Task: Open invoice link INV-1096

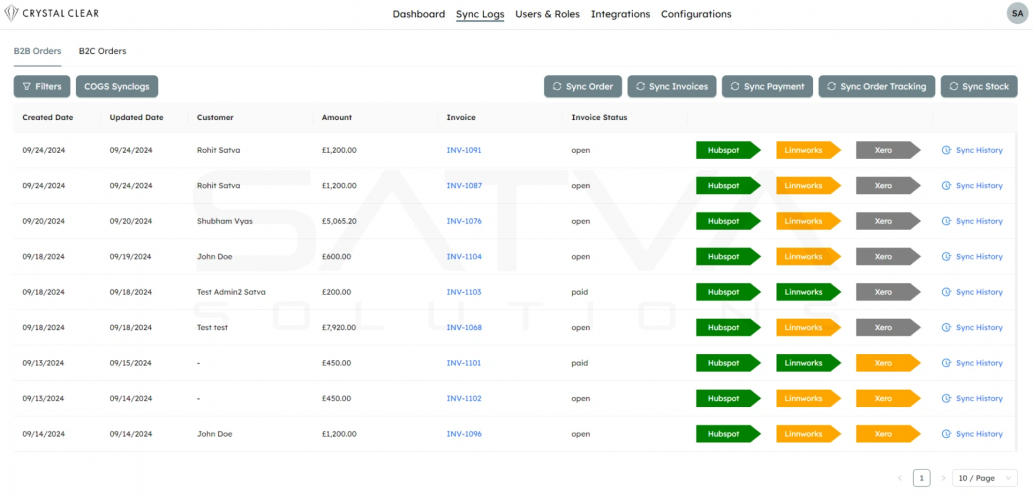Action: pyautogui.click(x=464, y=434)
